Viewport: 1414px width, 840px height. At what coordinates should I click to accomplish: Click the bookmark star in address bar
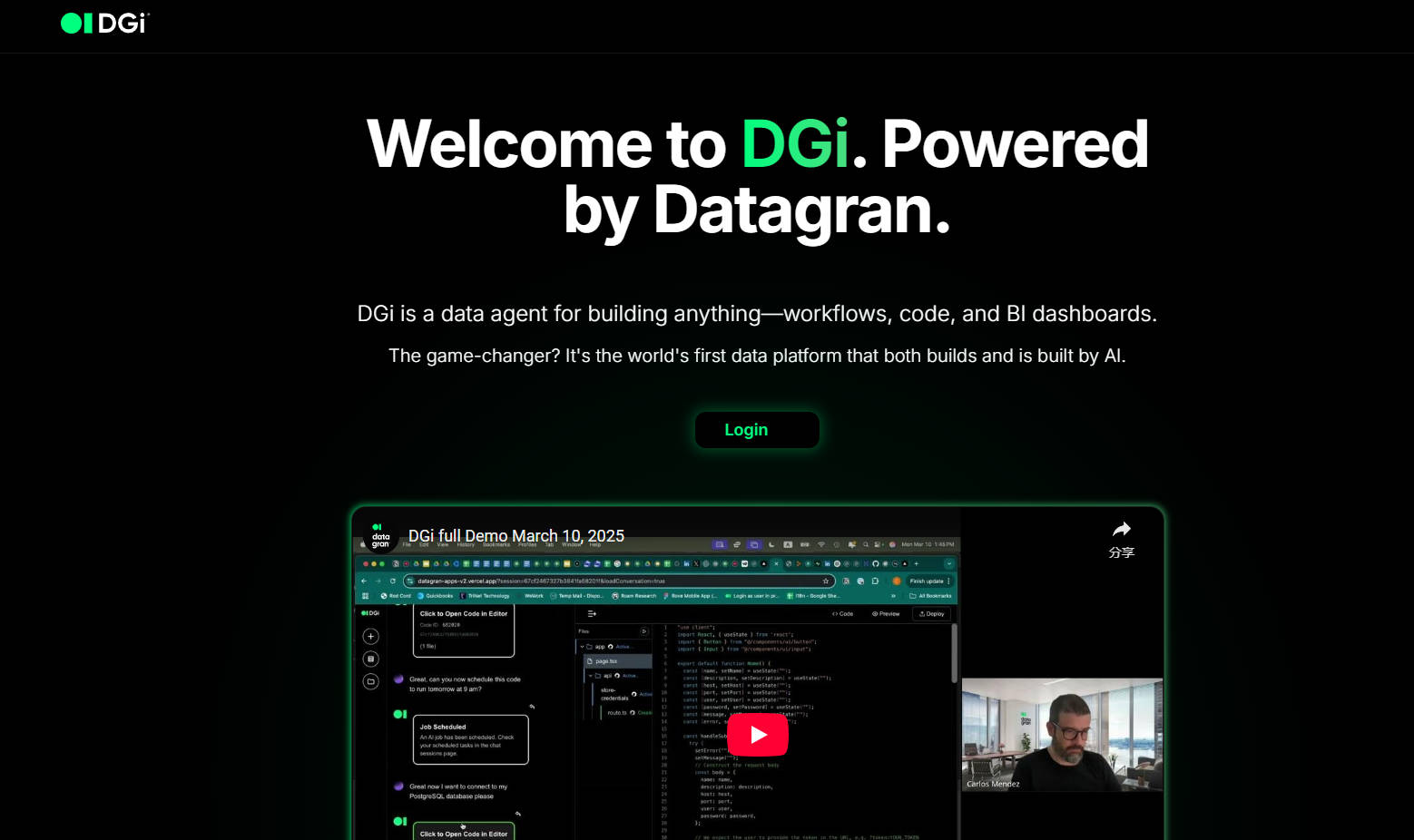click(x=826, y=581)
